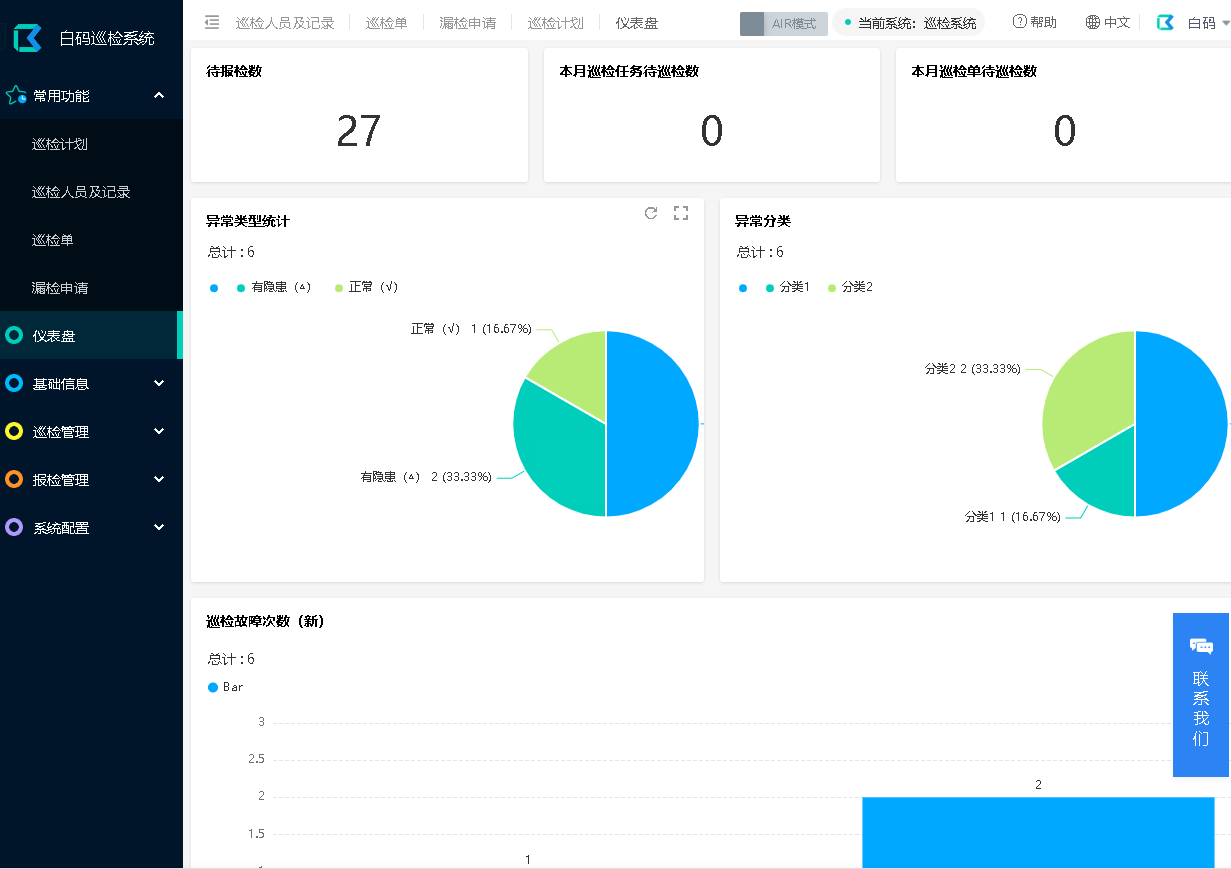
Task: Toggle 正常 (√) legend item
Action: coord(367,287)
